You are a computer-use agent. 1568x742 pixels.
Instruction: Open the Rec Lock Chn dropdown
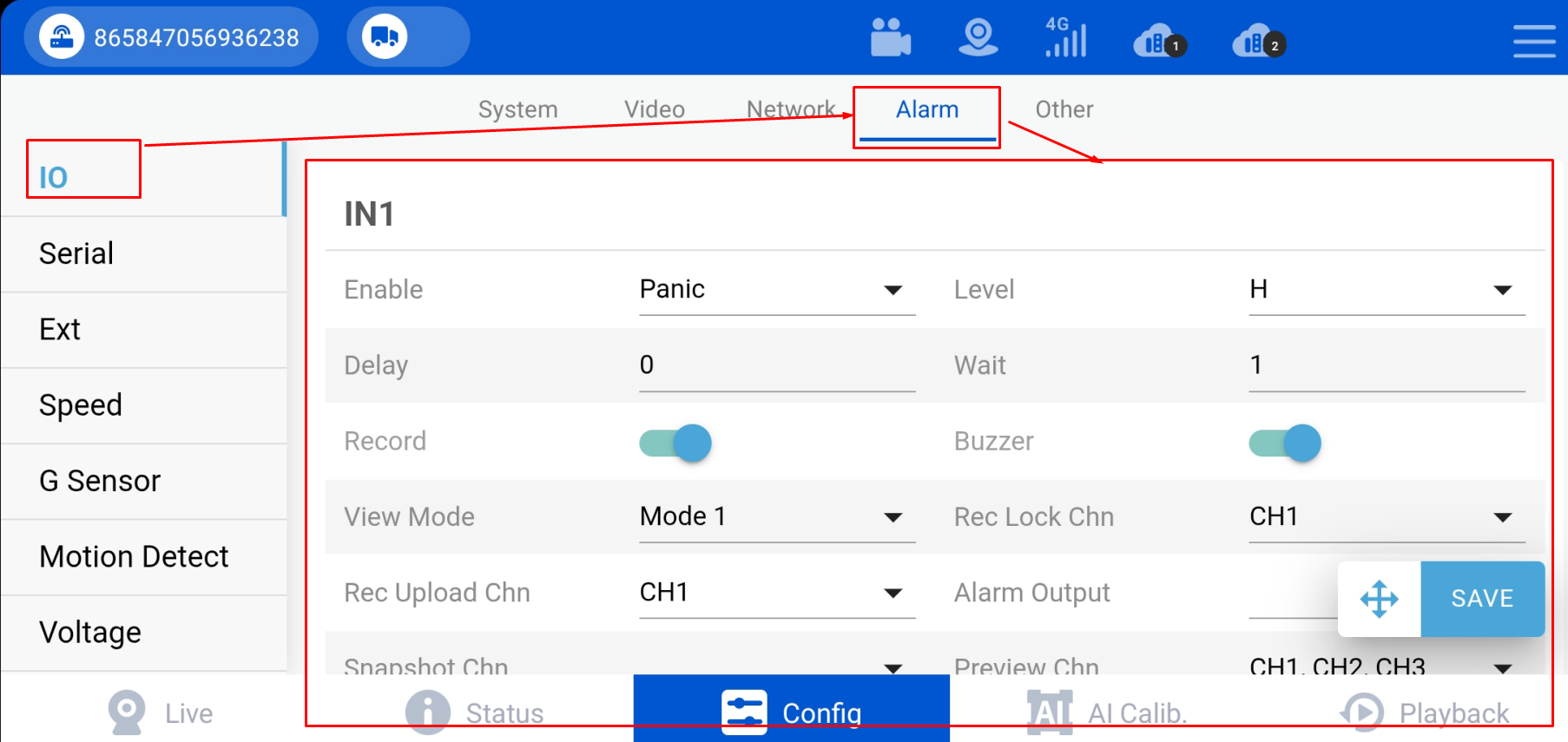(1387, 517)
